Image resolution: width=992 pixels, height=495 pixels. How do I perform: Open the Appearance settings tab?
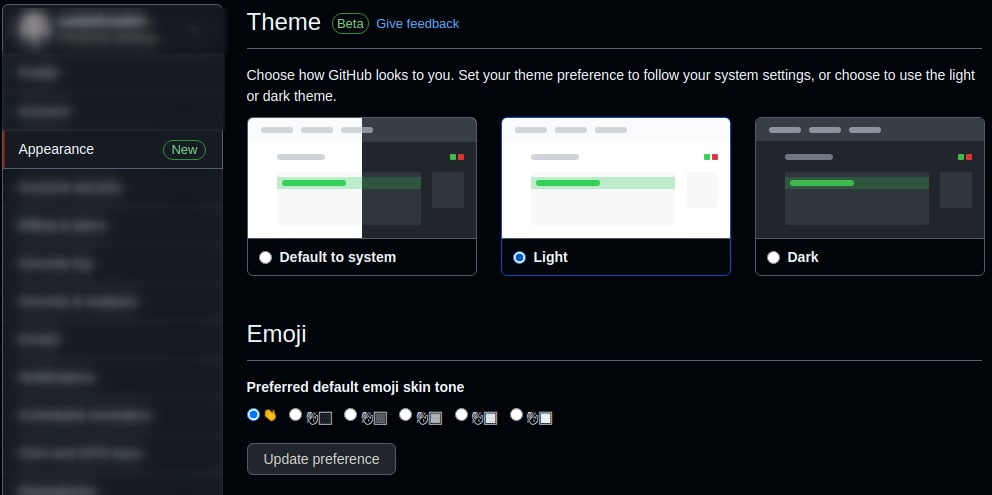tap(113, 149)
